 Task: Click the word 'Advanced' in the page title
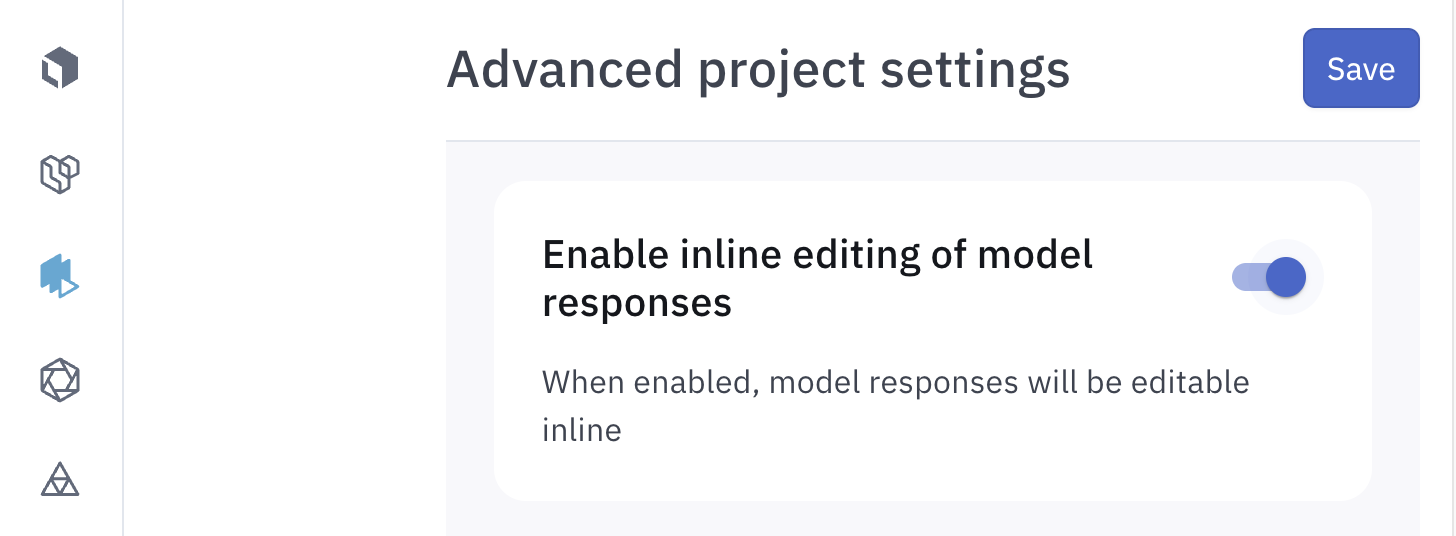(564, 70)
